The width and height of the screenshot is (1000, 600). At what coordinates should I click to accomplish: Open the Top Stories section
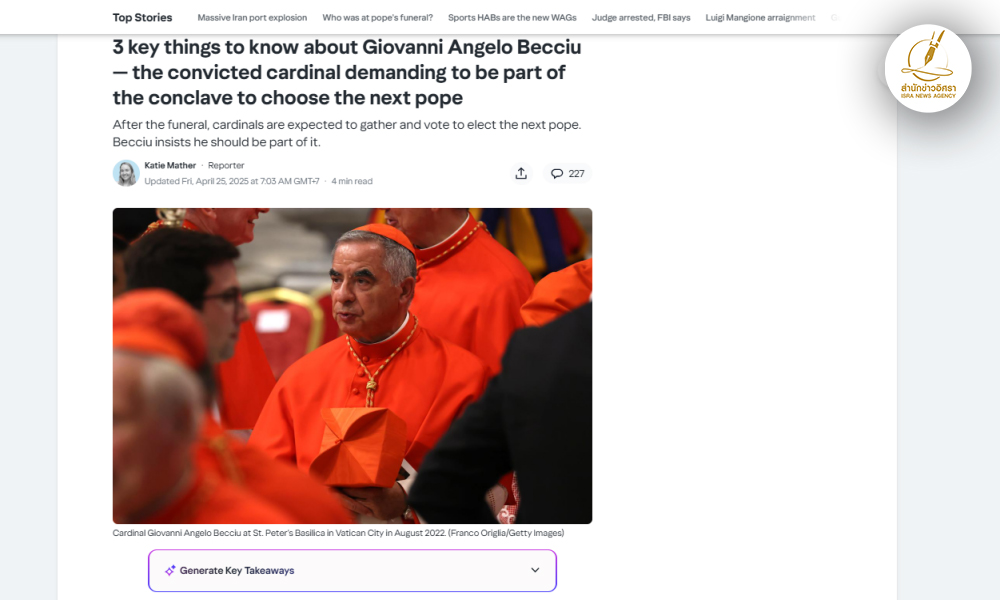[142, 17]
